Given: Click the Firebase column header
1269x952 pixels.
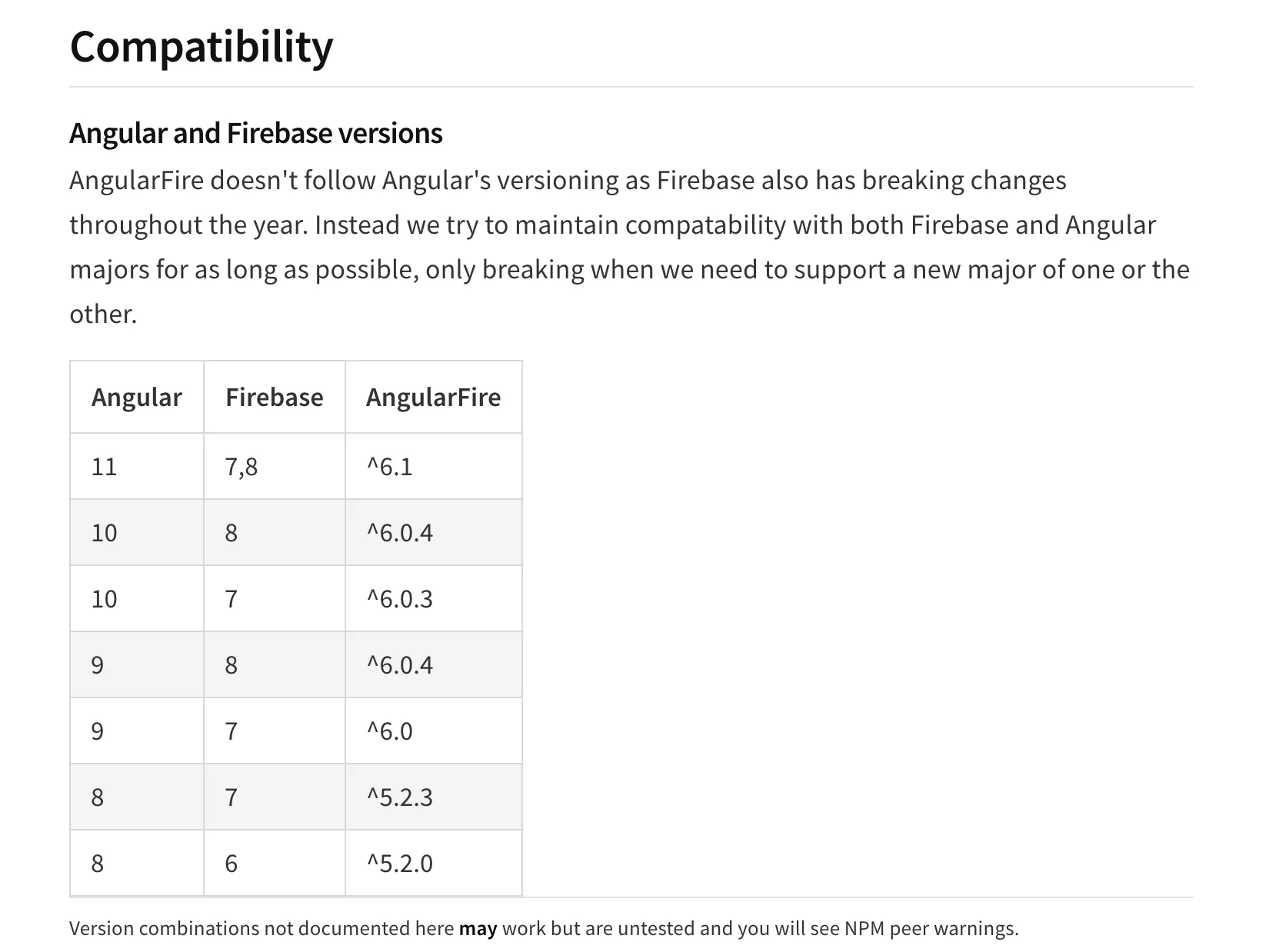Looking at the screenshot, I should click(x=274, y=398).
